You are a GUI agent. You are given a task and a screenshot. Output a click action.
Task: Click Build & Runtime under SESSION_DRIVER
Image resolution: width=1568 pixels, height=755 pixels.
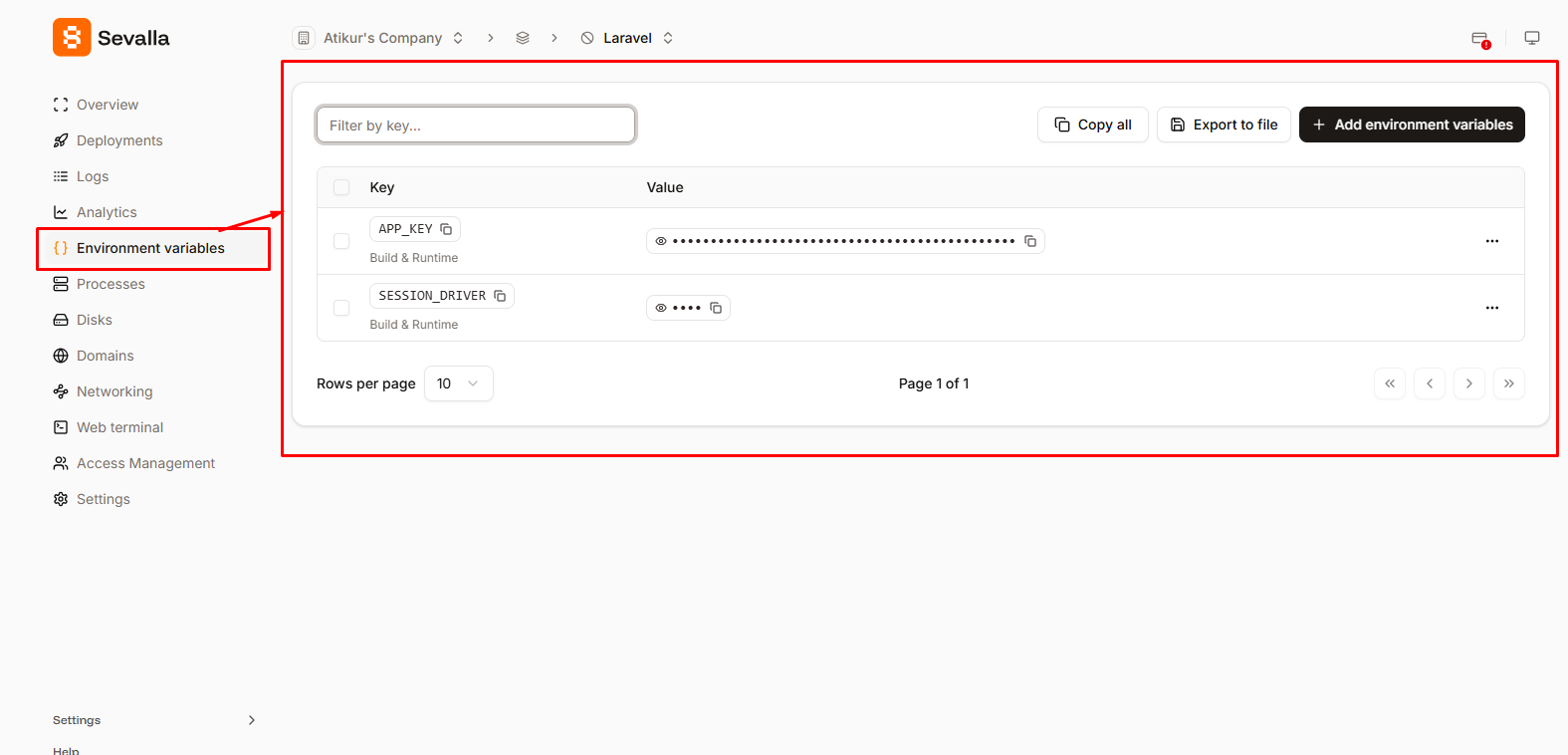coord(414,325)
